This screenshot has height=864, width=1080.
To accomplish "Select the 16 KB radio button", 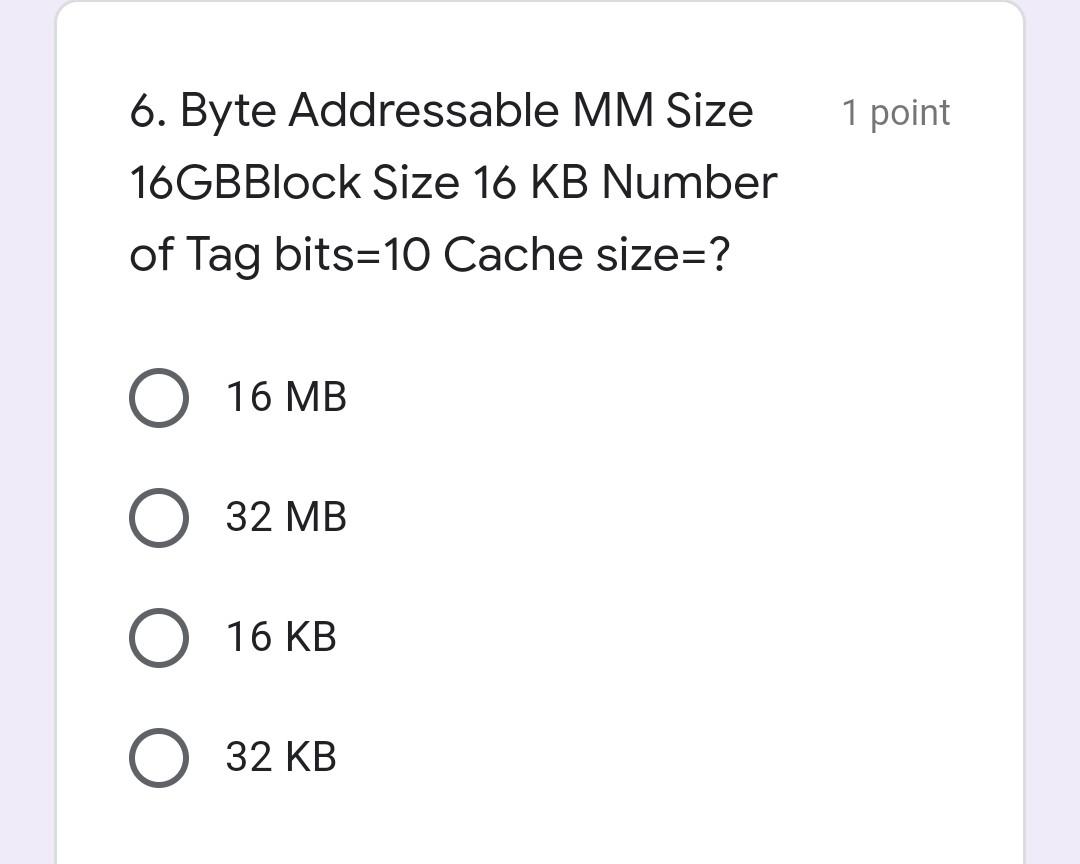I will point(158,637).
